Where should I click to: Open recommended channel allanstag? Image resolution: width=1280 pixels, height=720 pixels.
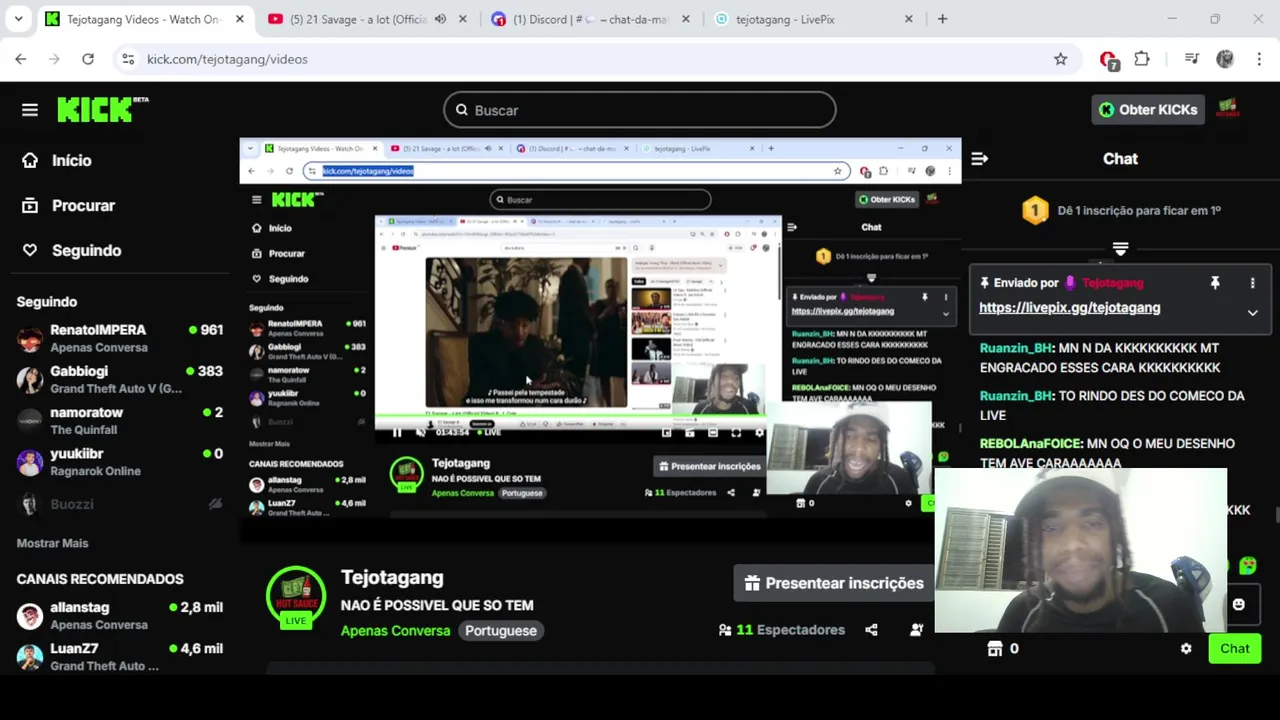(x=120, y=615)
